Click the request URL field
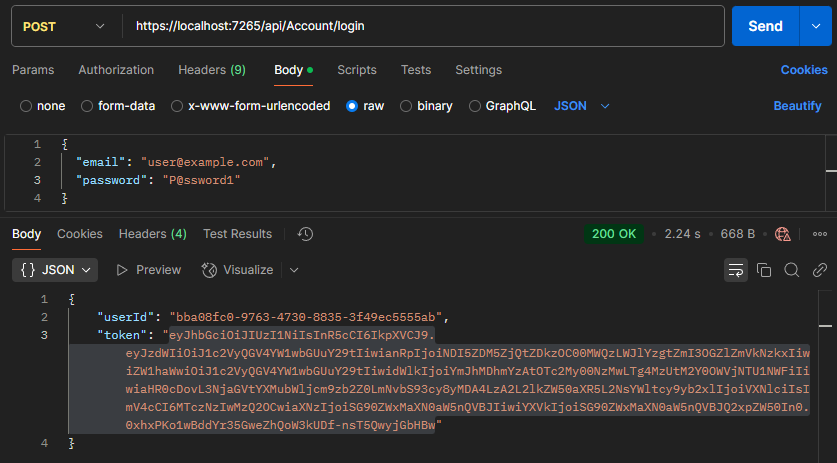 (x=423, y=26)
